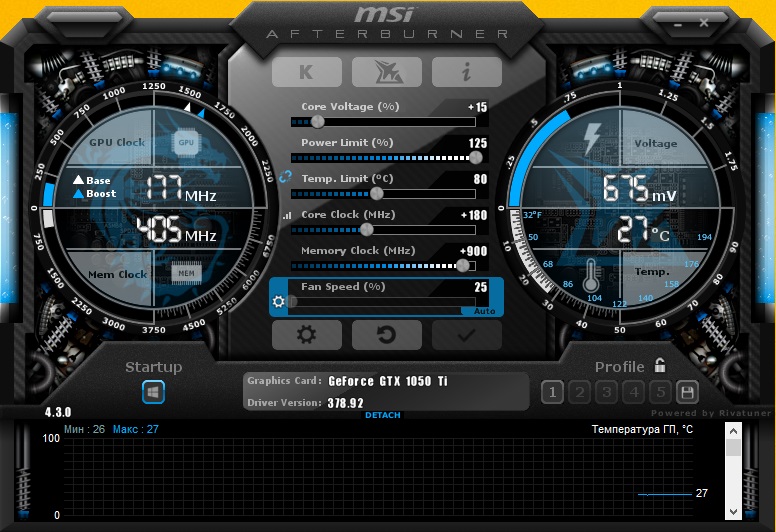Close the Afterburner window
The width and height of the screenshot is (776, 532).
point(704,23)
